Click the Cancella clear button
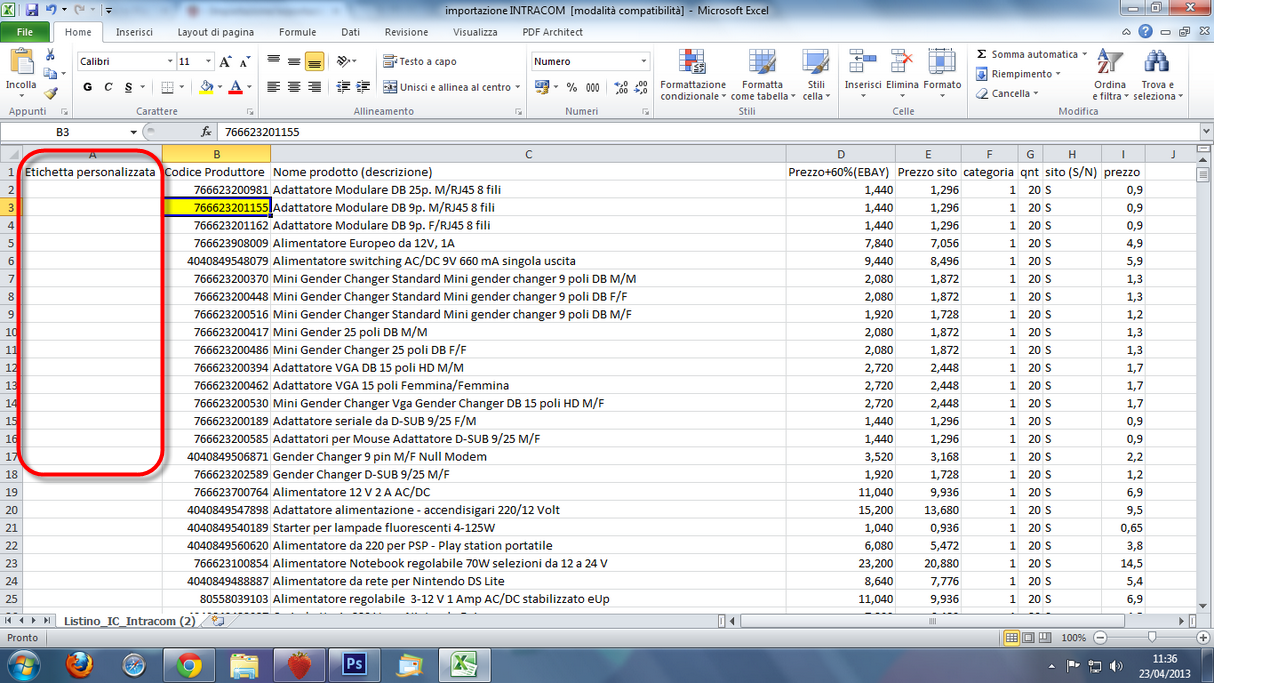Screen dimensions: 1288x683 [x=1007, y=94]
